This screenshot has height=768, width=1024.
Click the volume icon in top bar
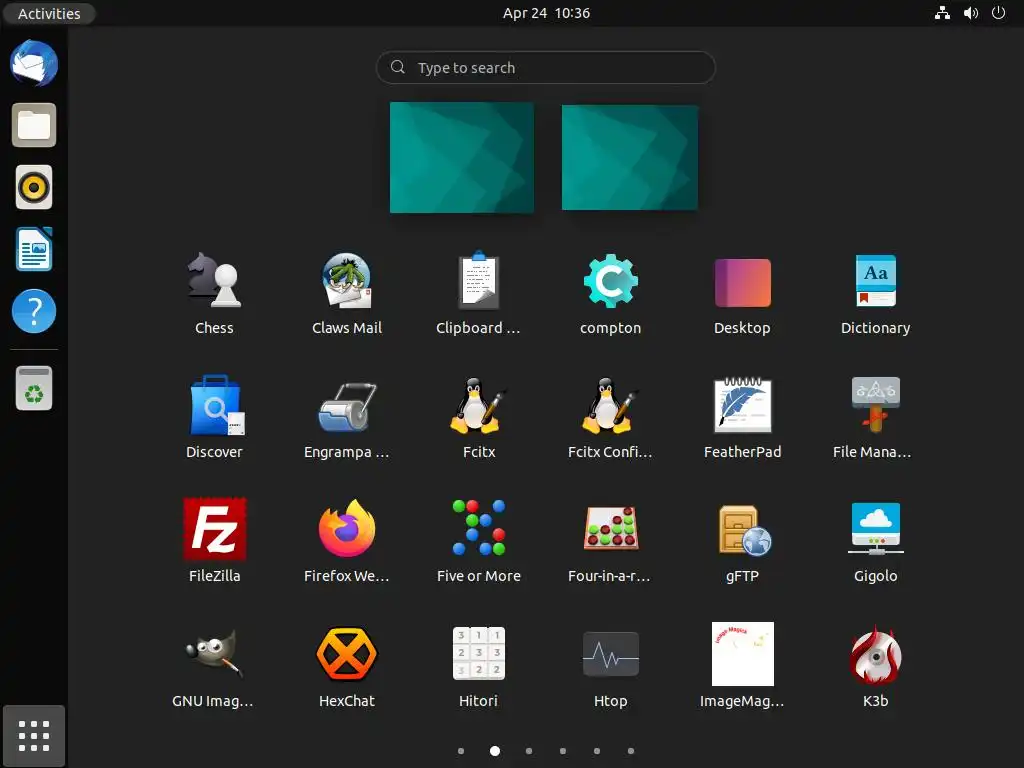[x=971, y=13]
